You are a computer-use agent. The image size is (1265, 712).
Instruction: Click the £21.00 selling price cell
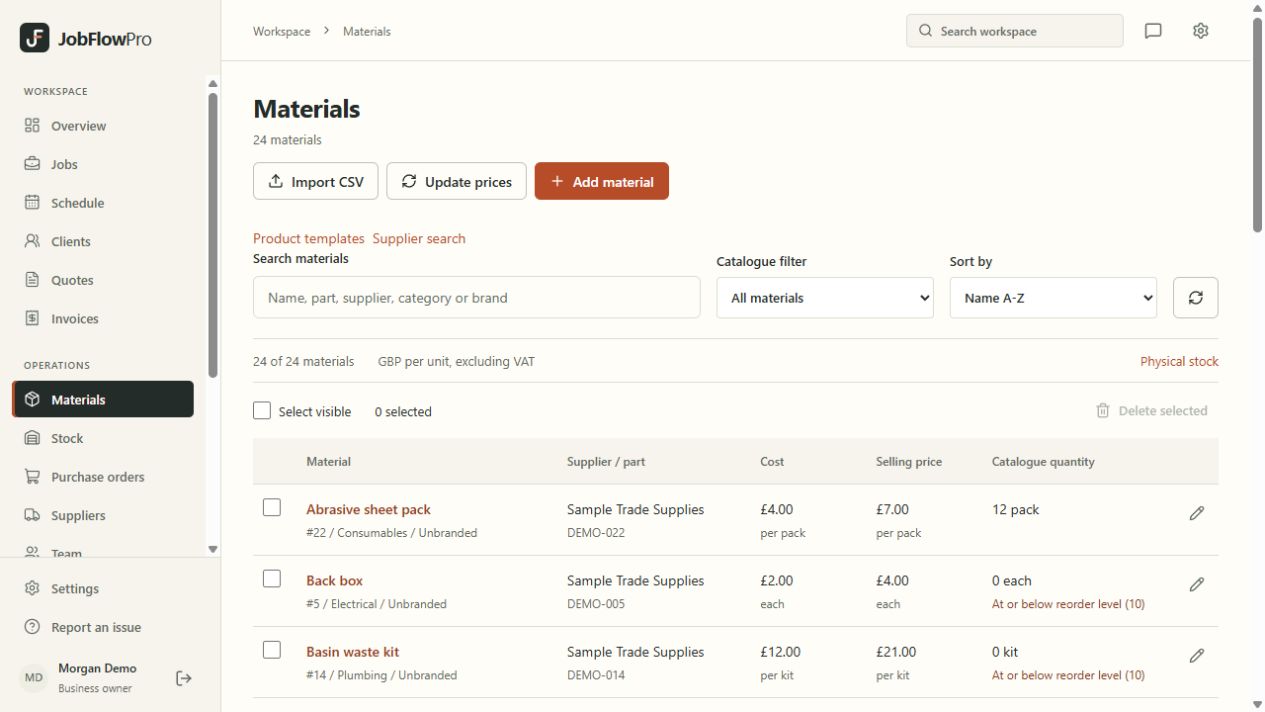click(896, 652)
